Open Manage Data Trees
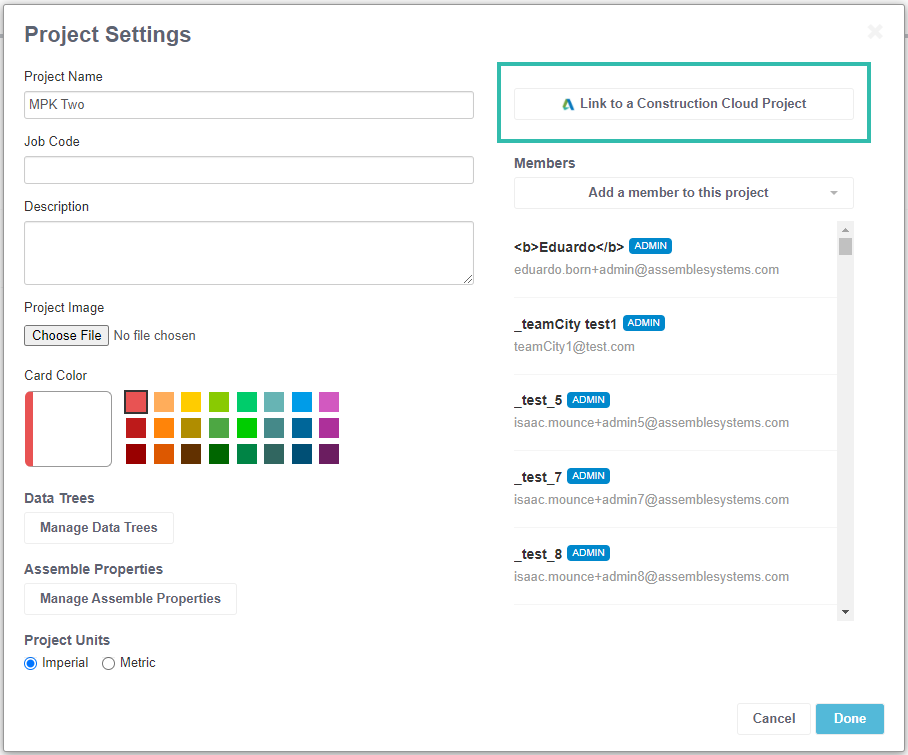The height and width of the screenshot is (755, 908). click(99, 528)
